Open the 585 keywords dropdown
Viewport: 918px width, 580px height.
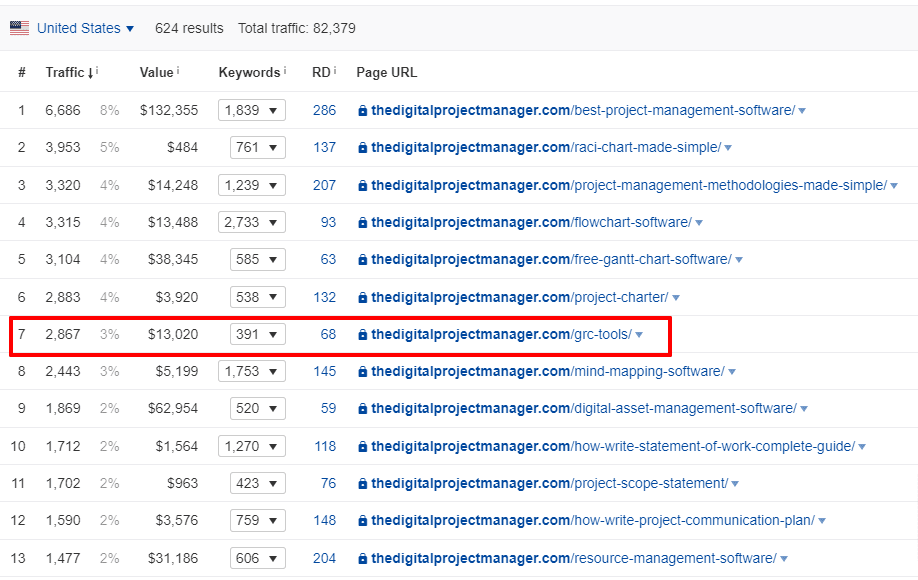(258, 259)
